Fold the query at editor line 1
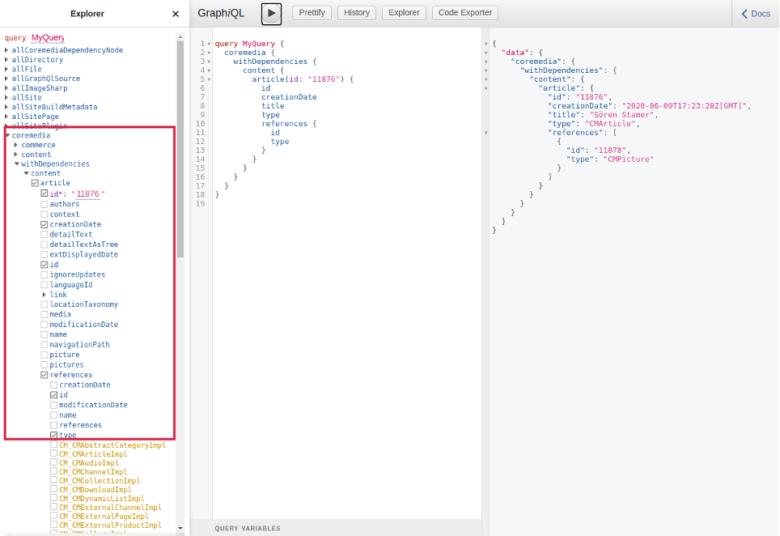Screen dimensions: 780x536 coord(209,44)
